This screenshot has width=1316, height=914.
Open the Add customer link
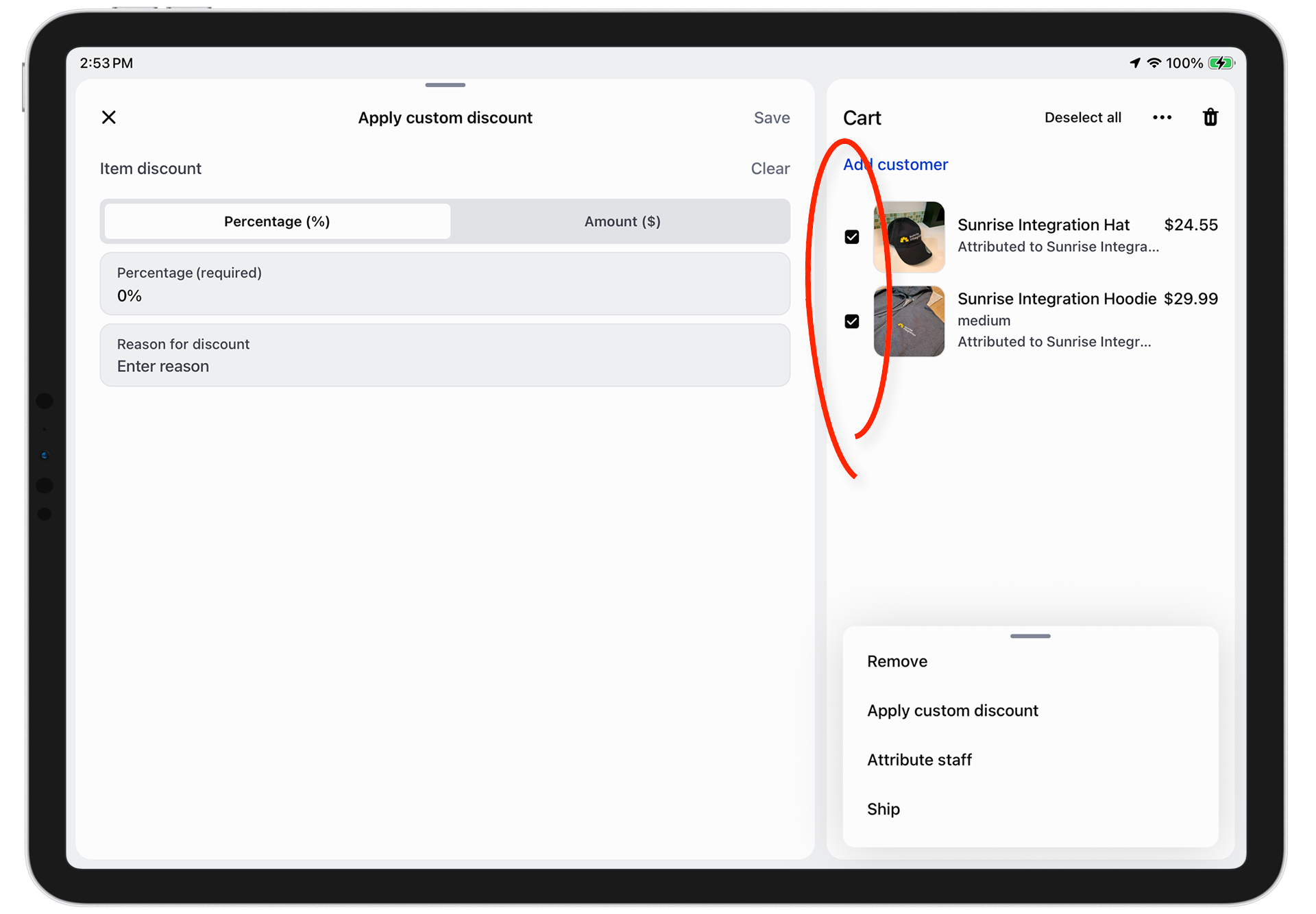click(x=896, y=164)
